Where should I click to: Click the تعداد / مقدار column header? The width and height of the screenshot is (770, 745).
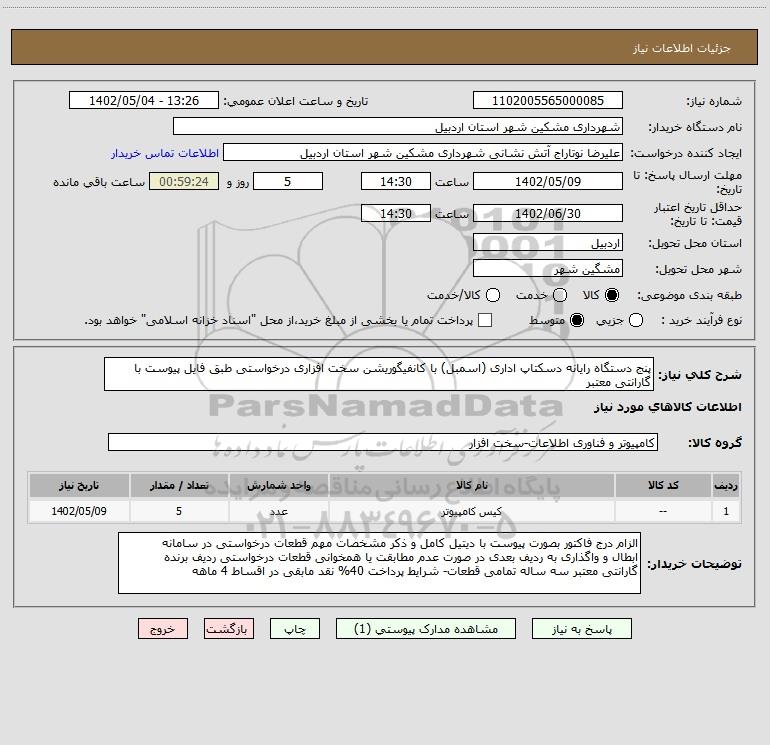coord(179,485)
